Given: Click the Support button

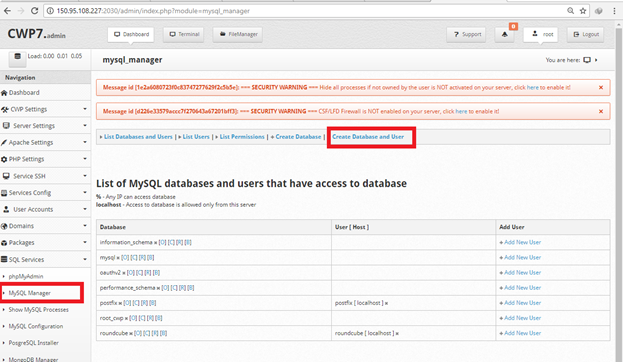Looking at the screenshot, I should (x=466, y=35).
